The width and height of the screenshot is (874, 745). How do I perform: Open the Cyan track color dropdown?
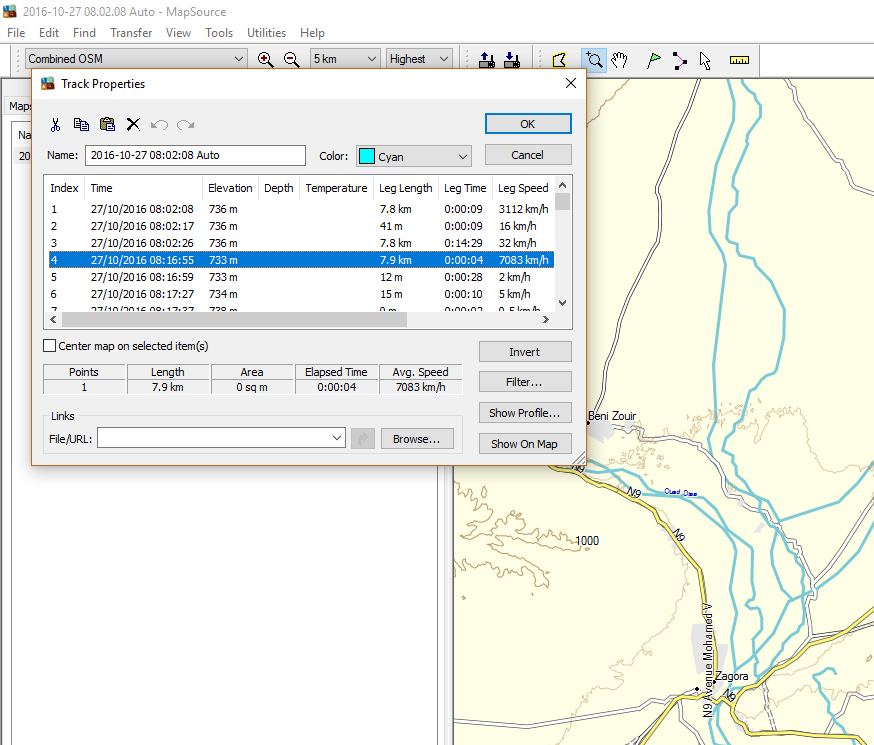point(414,157)
